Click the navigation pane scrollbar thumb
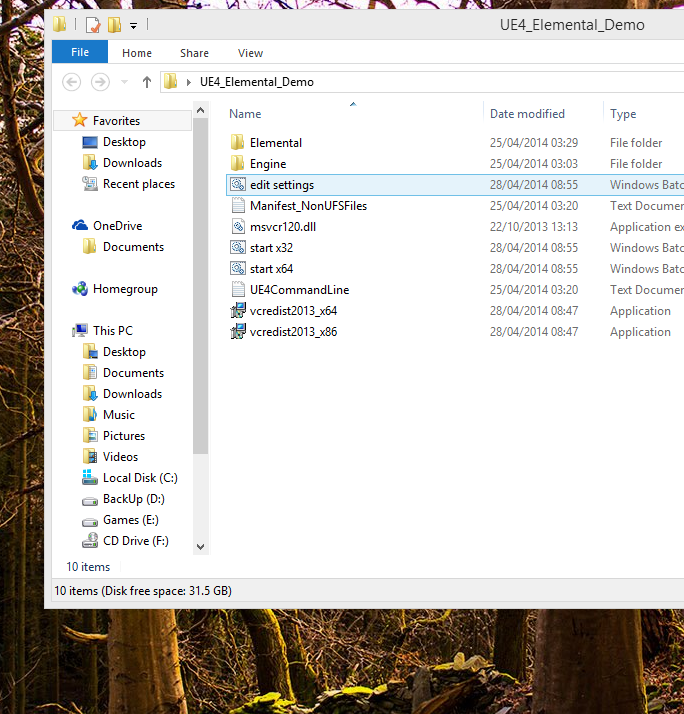This screenshot has width=684, height=714. click(x=200, y=286)
